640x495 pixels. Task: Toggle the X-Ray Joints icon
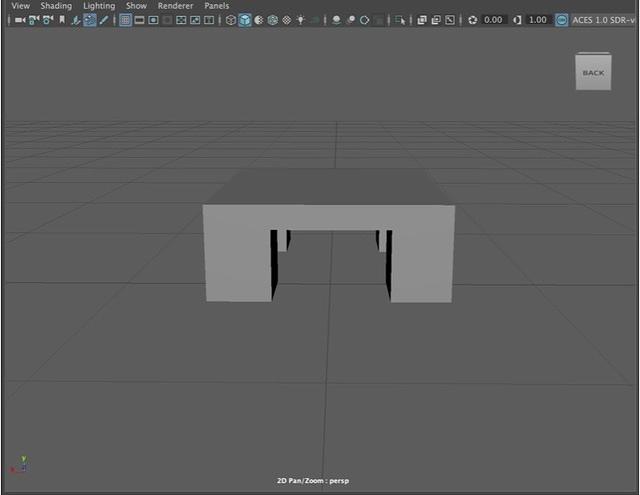[x=450, y=20]
